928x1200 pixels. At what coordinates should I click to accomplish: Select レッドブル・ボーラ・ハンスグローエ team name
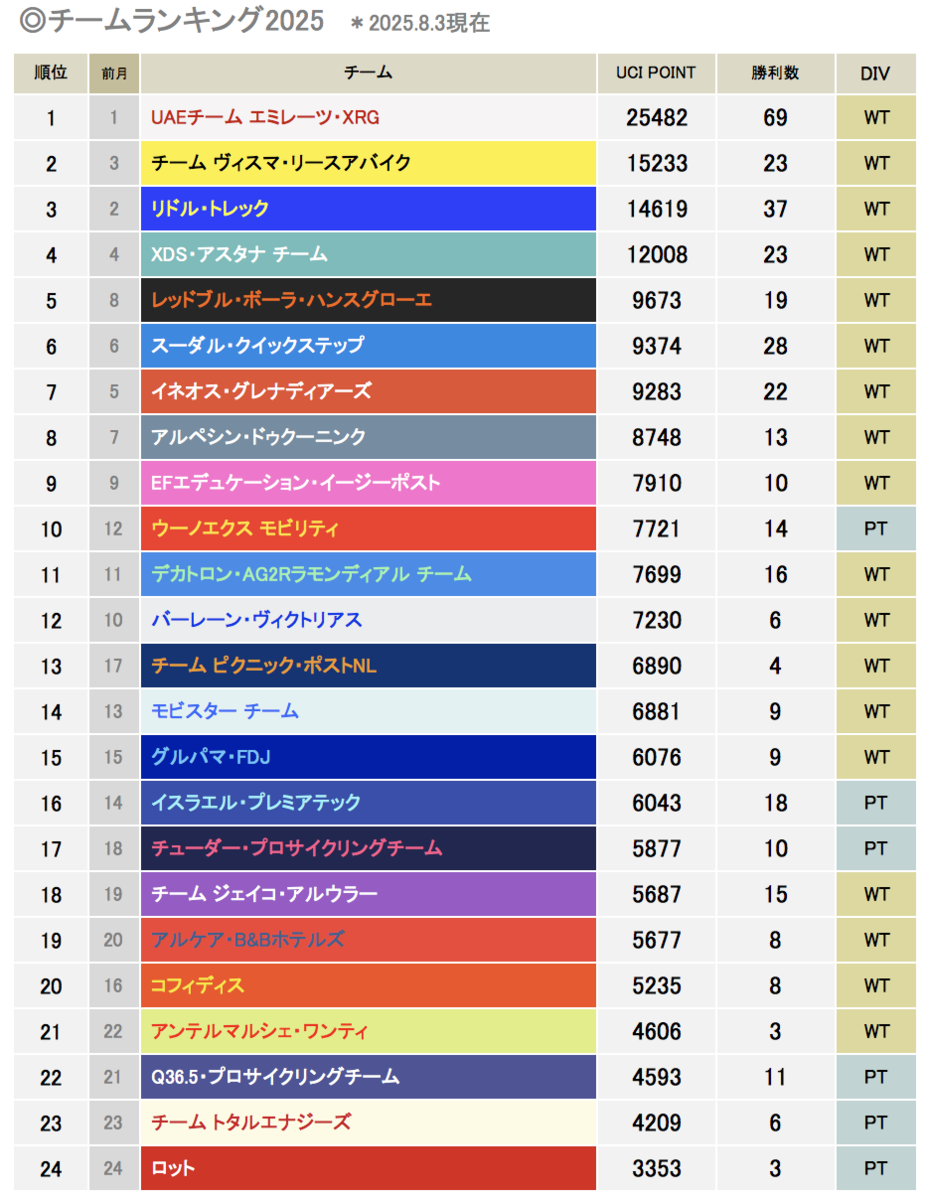tap(291, 300)
